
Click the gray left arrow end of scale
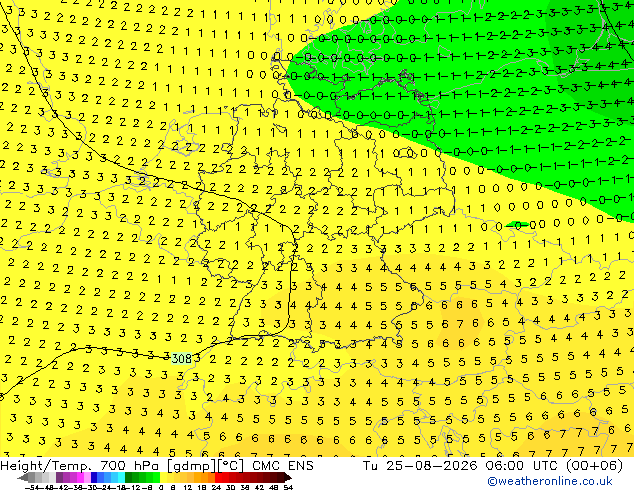click(x=23, y=477)
